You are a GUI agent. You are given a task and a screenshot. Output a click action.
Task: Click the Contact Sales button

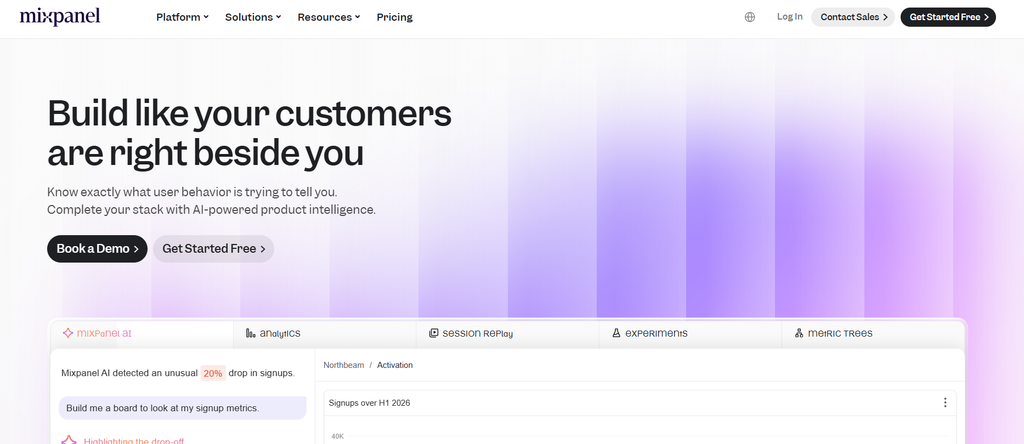pyautogui.click(x=853, y=17)
